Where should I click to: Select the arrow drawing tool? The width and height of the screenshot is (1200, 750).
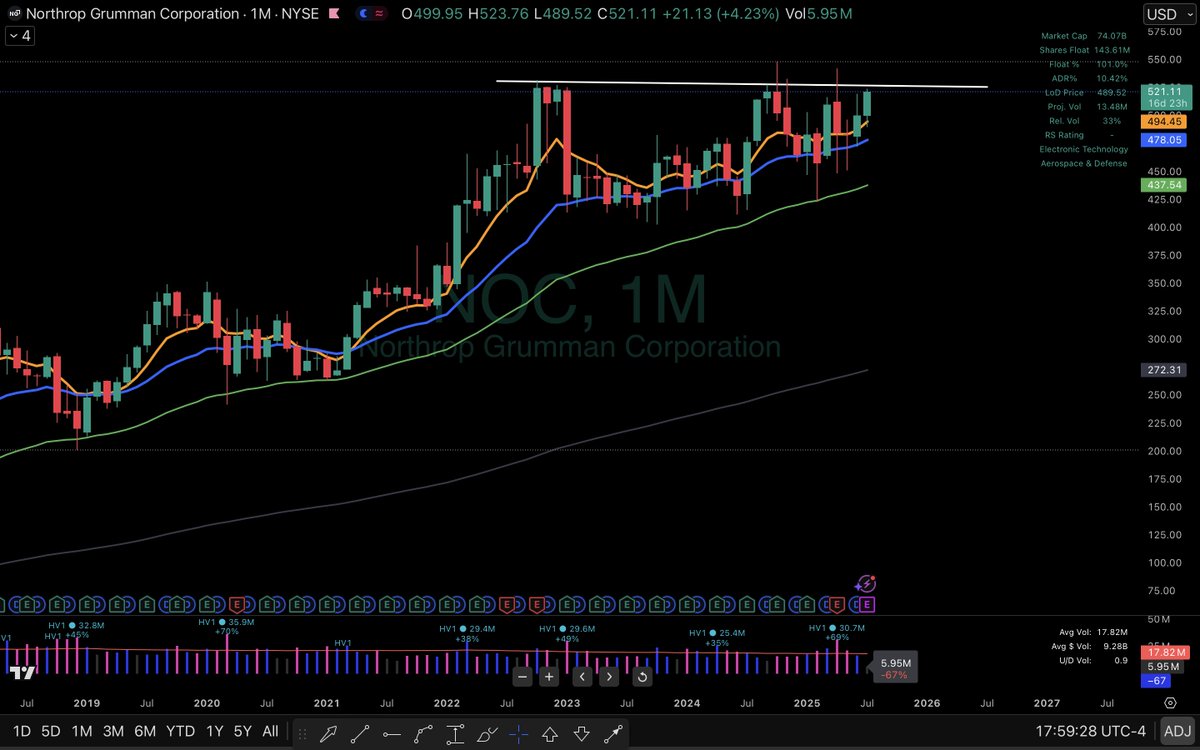[x=329, y=732]
